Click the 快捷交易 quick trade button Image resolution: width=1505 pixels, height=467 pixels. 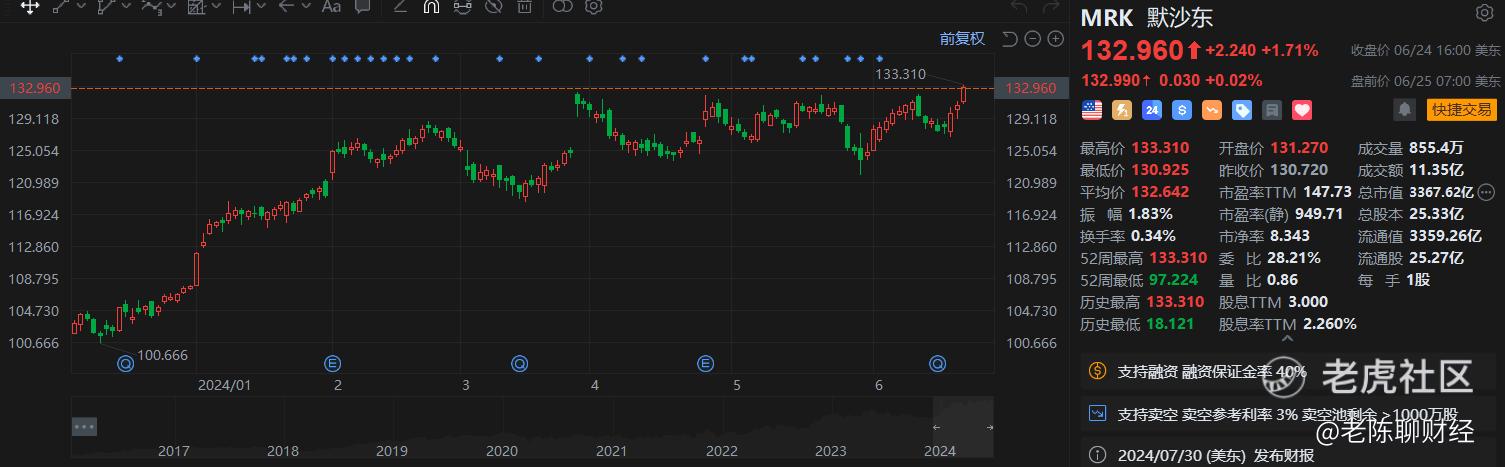pos(1461,109)
